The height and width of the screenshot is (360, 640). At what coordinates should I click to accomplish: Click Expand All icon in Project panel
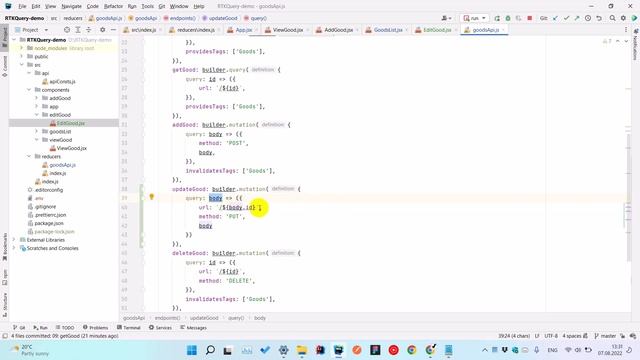pos(78,30)
